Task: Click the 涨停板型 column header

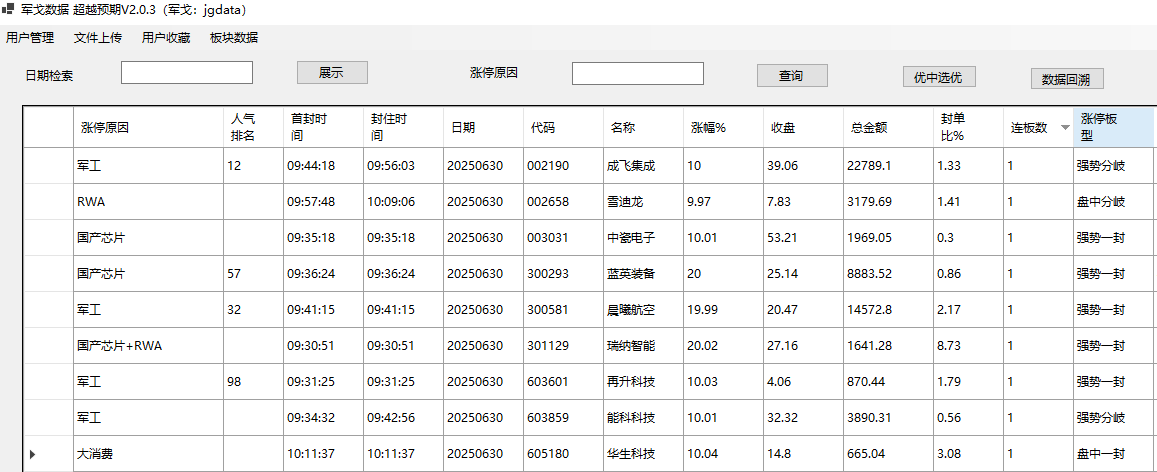Action: [1113, 128]
